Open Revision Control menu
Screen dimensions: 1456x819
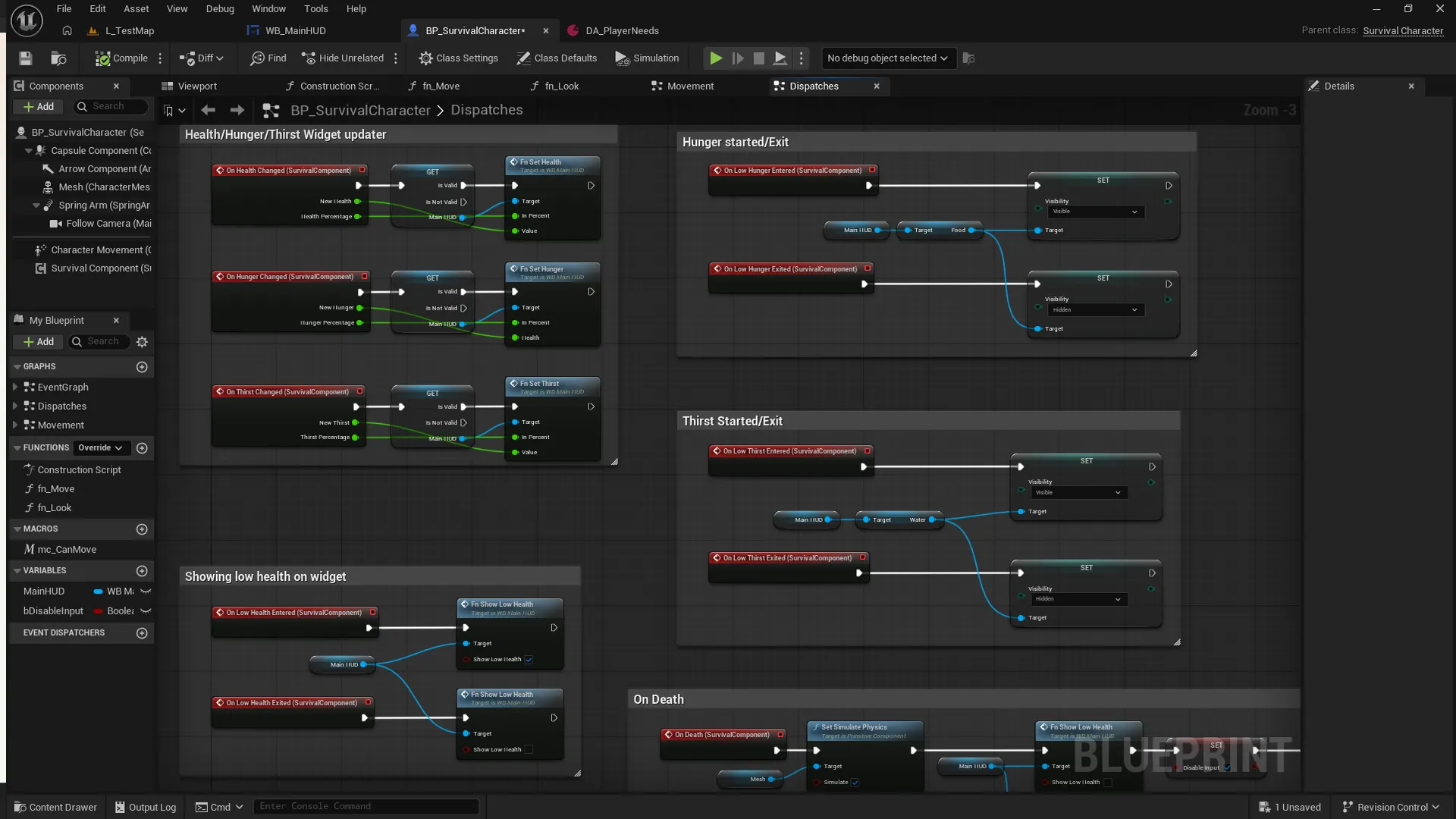[x=1391, y=807]
